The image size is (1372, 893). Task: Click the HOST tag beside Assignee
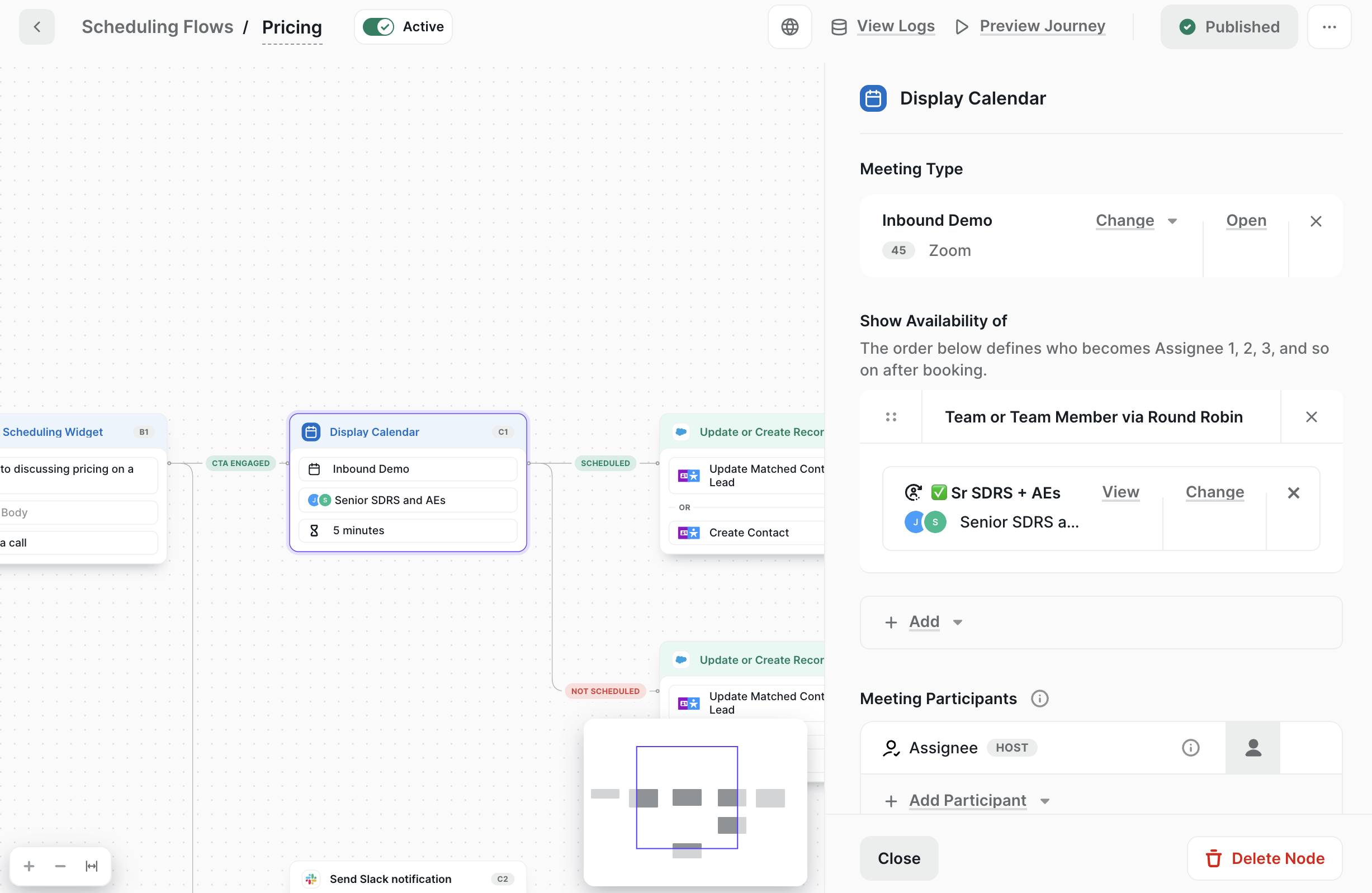tap(1012, 748)
